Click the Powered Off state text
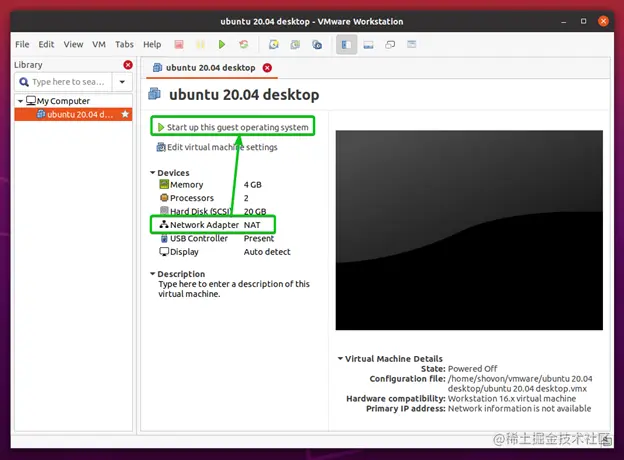 pos(472,369)
